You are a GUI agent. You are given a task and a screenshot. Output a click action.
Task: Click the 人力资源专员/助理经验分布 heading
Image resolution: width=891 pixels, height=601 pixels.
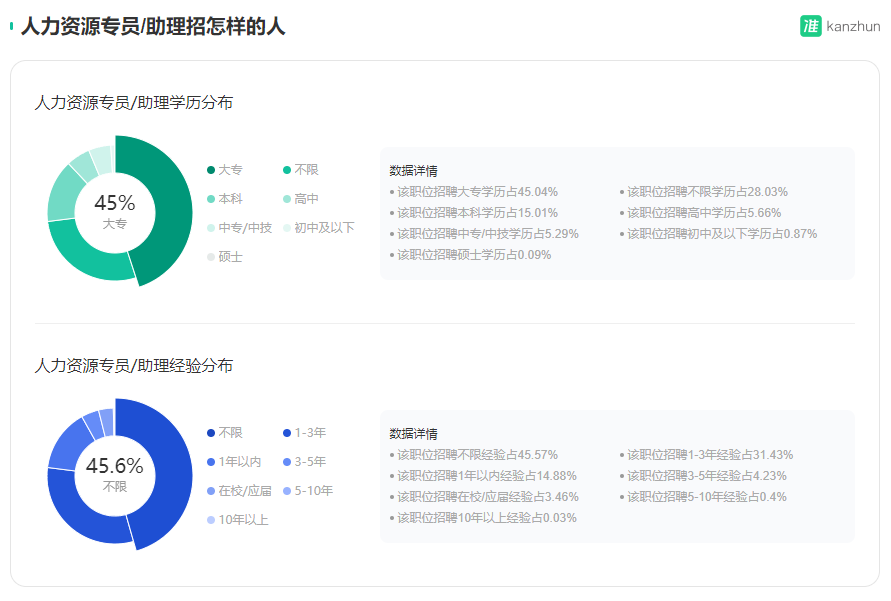click(134, 366)
